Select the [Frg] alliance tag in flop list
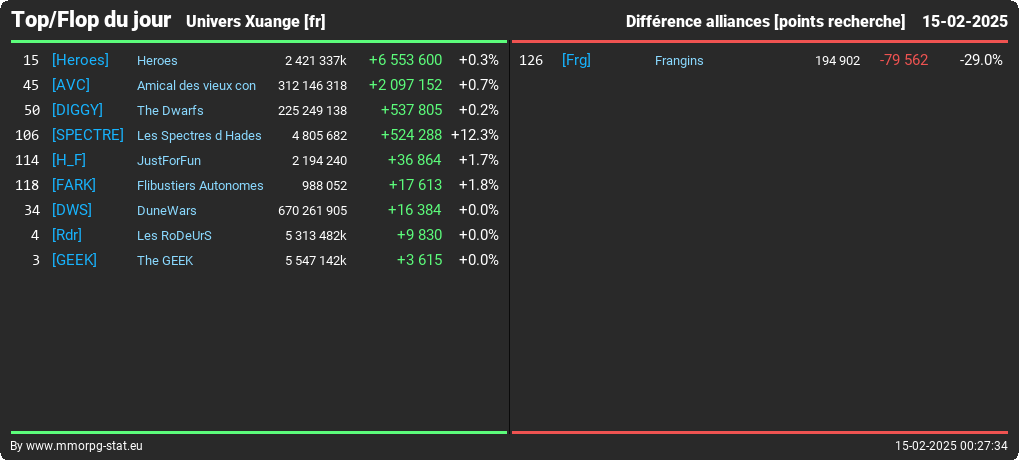Image resolution: width=1019 pixels, height=460 pixels. pos(576,60)
